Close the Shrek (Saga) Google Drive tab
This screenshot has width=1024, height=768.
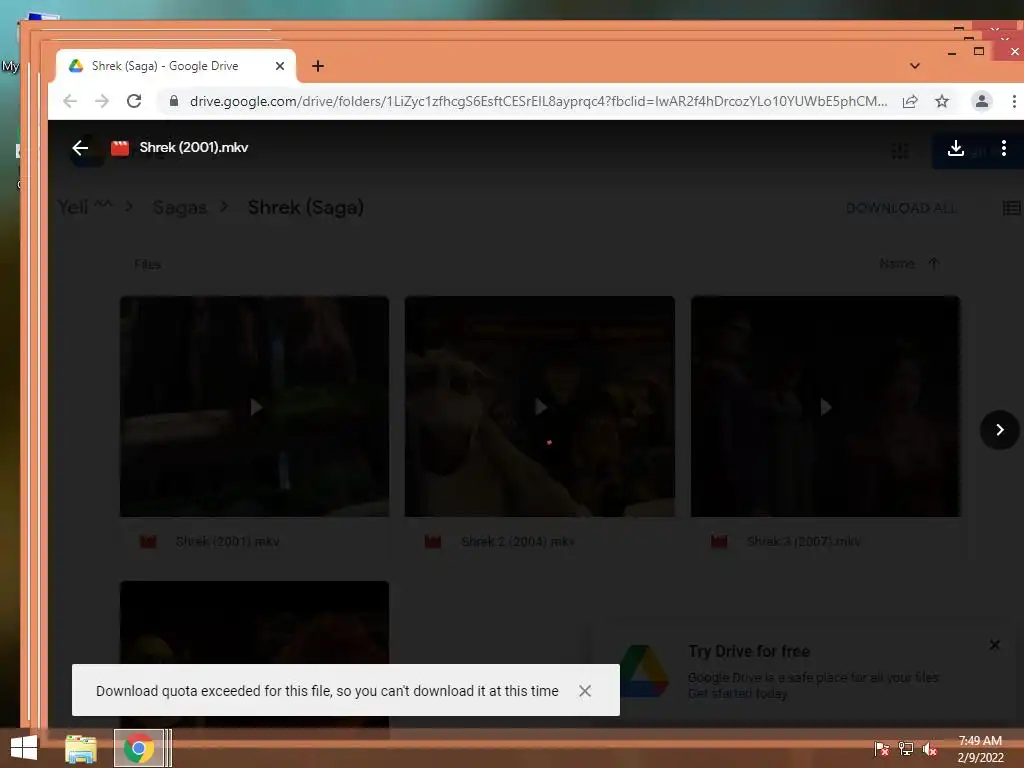(280, 66)
